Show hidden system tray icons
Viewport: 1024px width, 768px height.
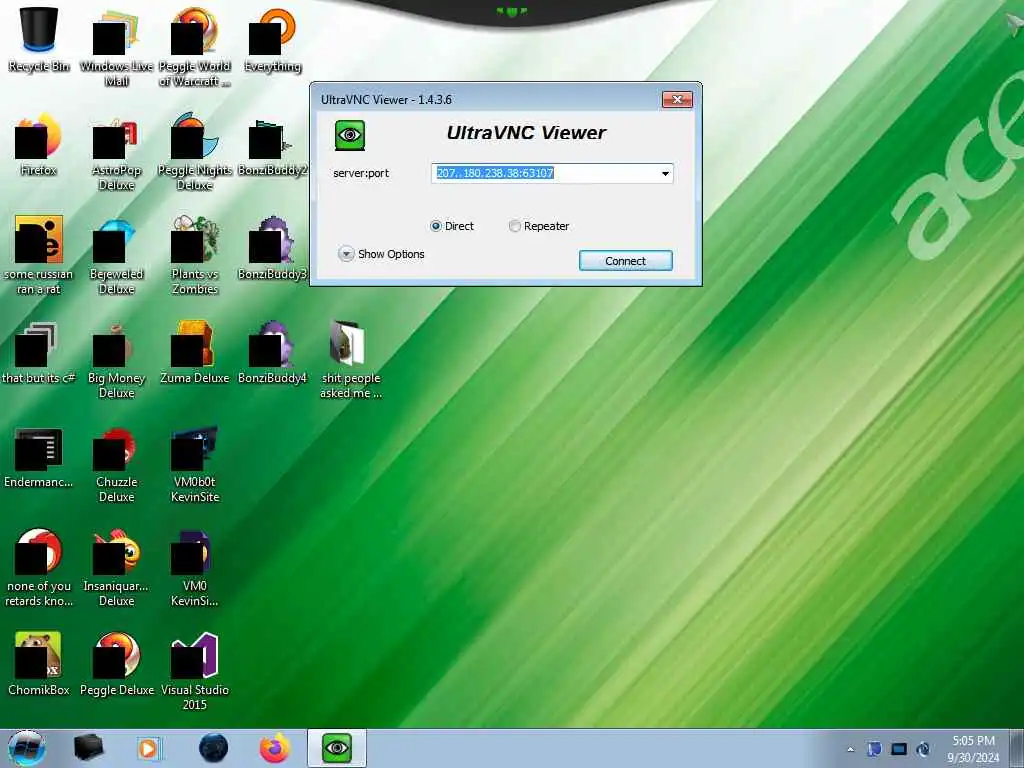[850, 750]
